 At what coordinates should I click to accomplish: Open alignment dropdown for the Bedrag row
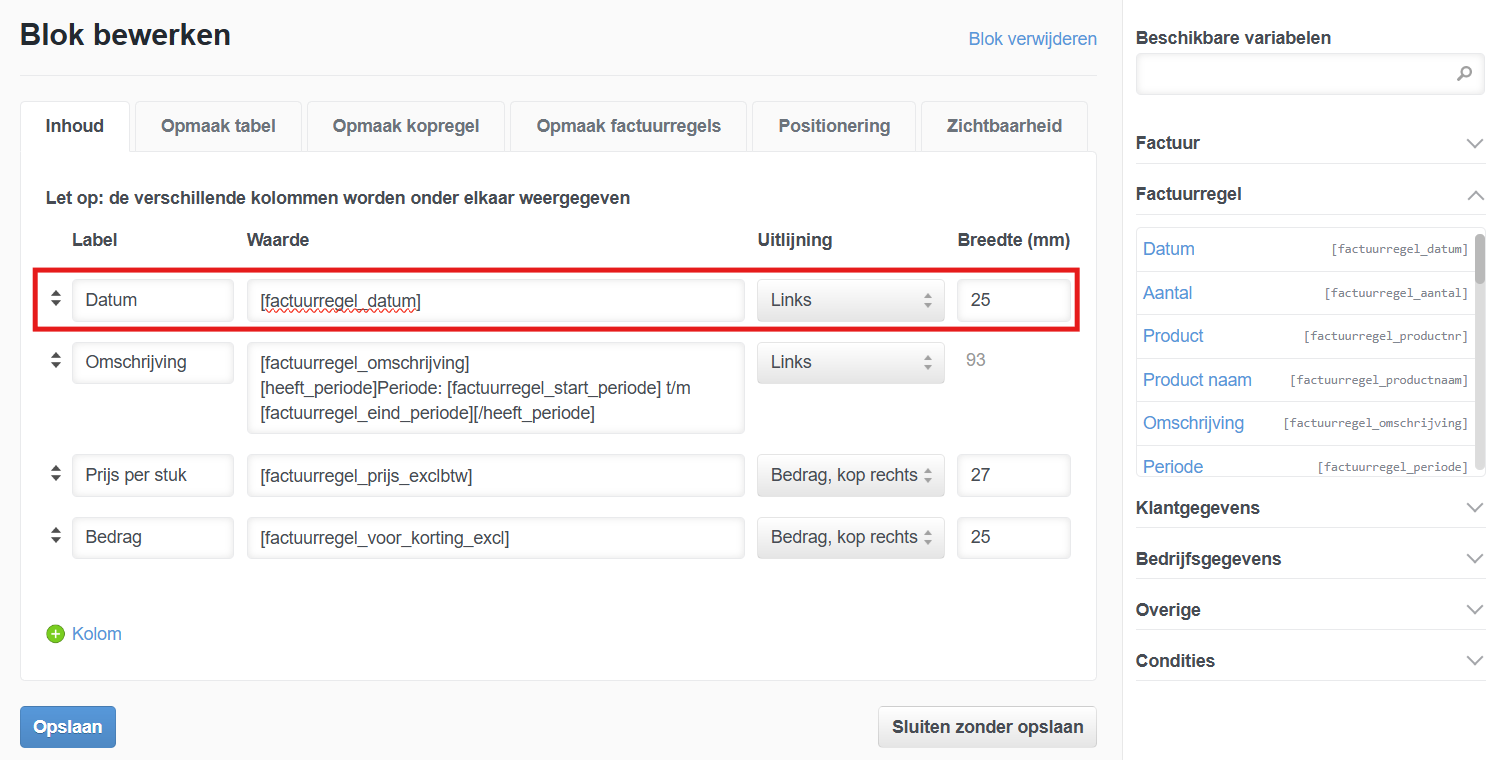coord(850,537)
